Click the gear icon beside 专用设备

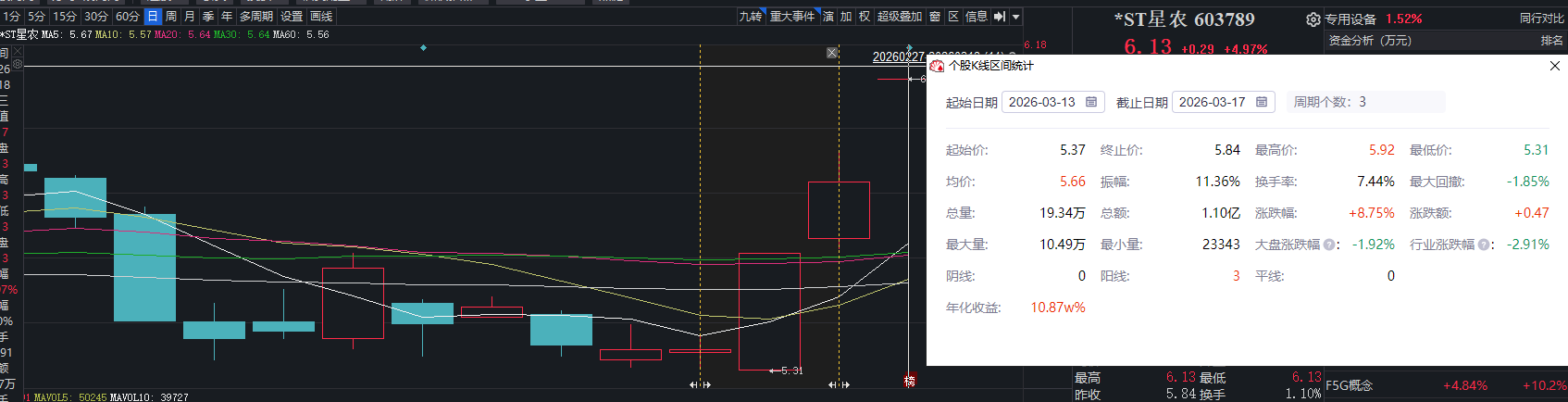pos(1313,19)
